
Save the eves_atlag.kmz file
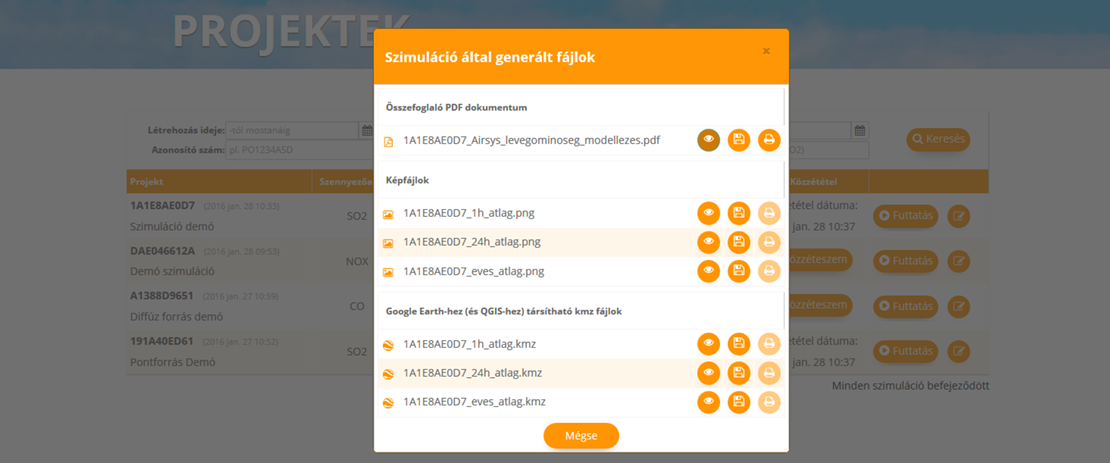(739, 402)
